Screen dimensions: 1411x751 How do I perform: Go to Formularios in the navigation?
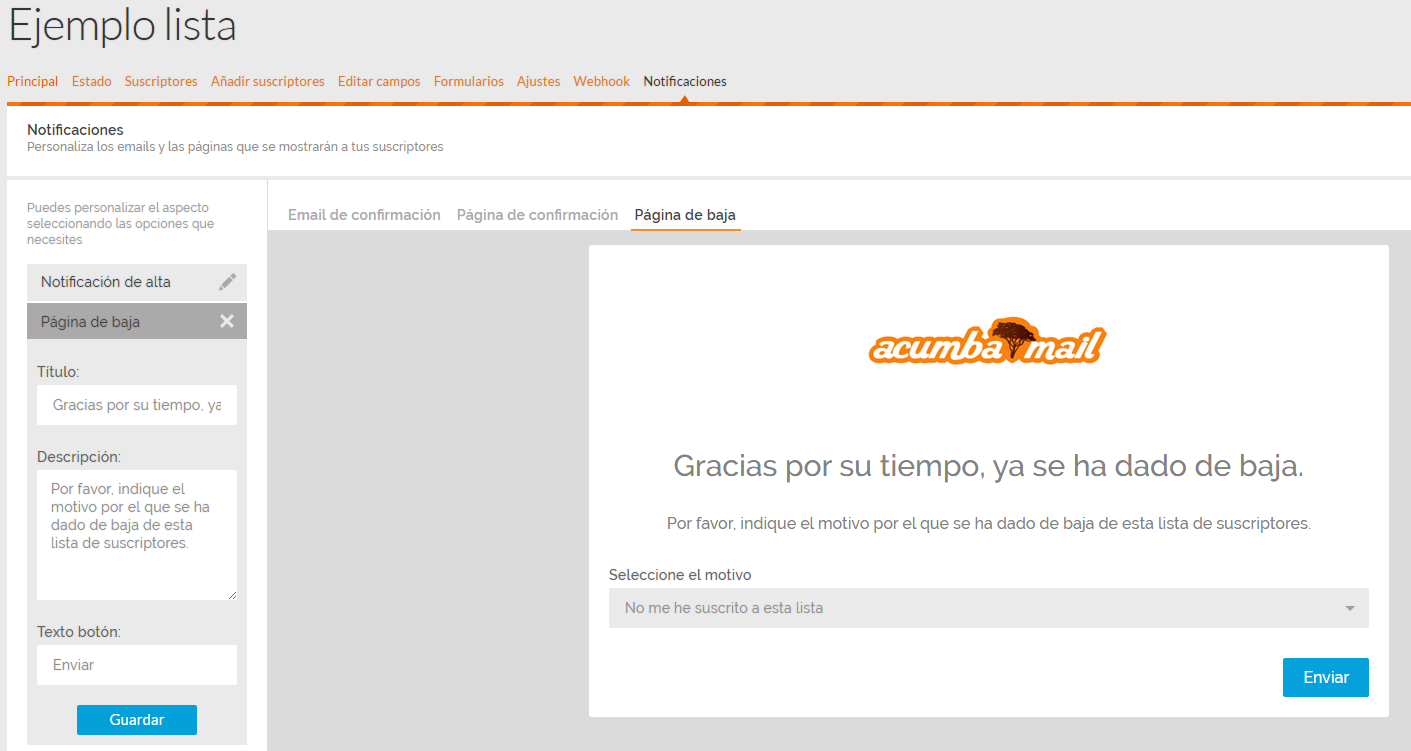[468, 81]
